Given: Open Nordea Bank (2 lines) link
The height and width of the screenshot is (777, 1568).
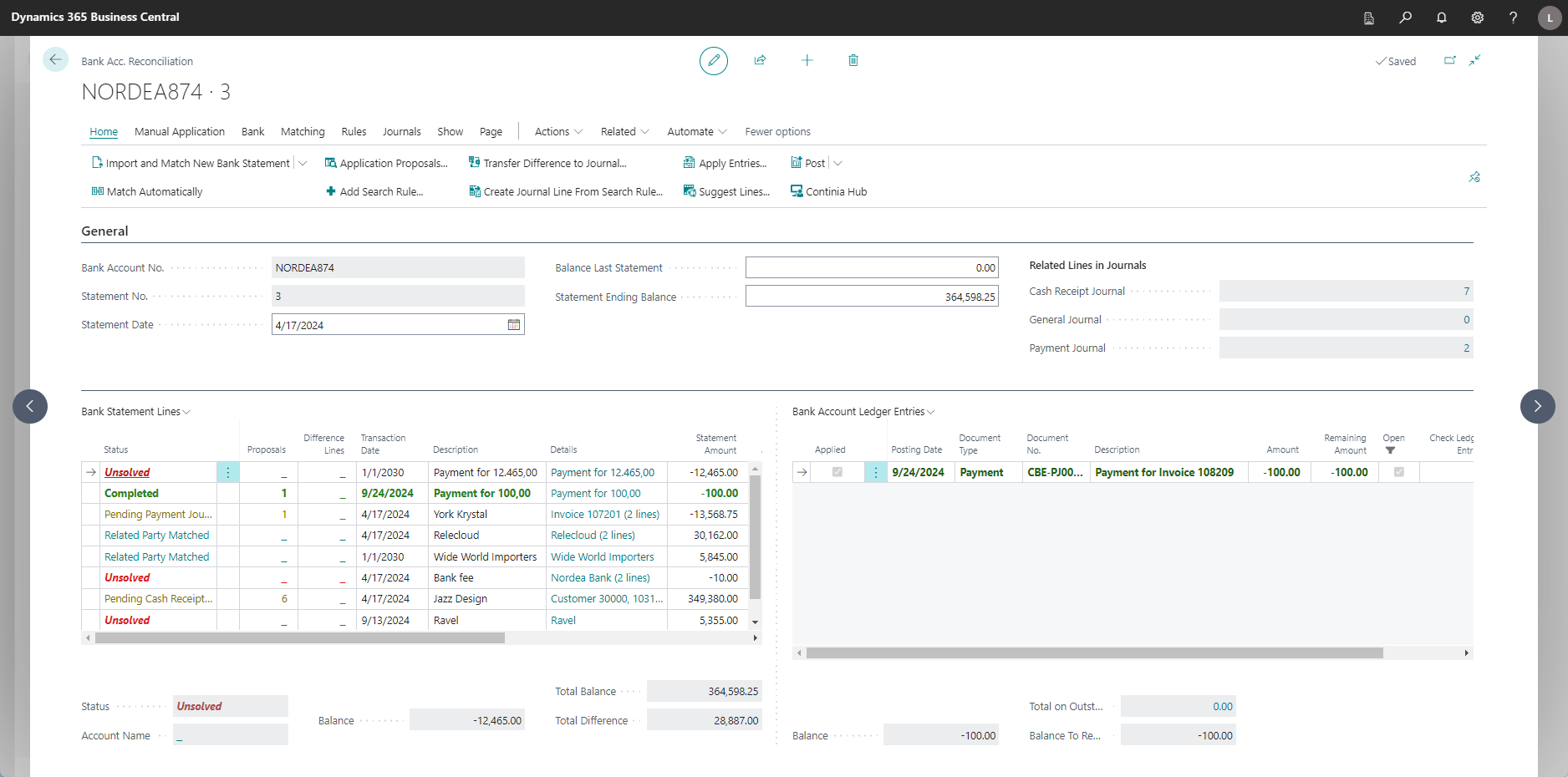Looking at the screenshot, I should tap(600, 578).
